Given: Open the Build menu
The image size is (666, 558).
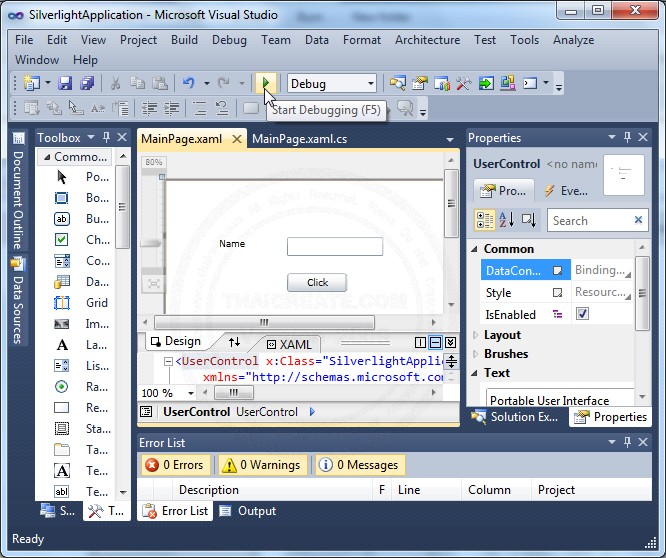Looking at the screenshot, I should point(184,40).
